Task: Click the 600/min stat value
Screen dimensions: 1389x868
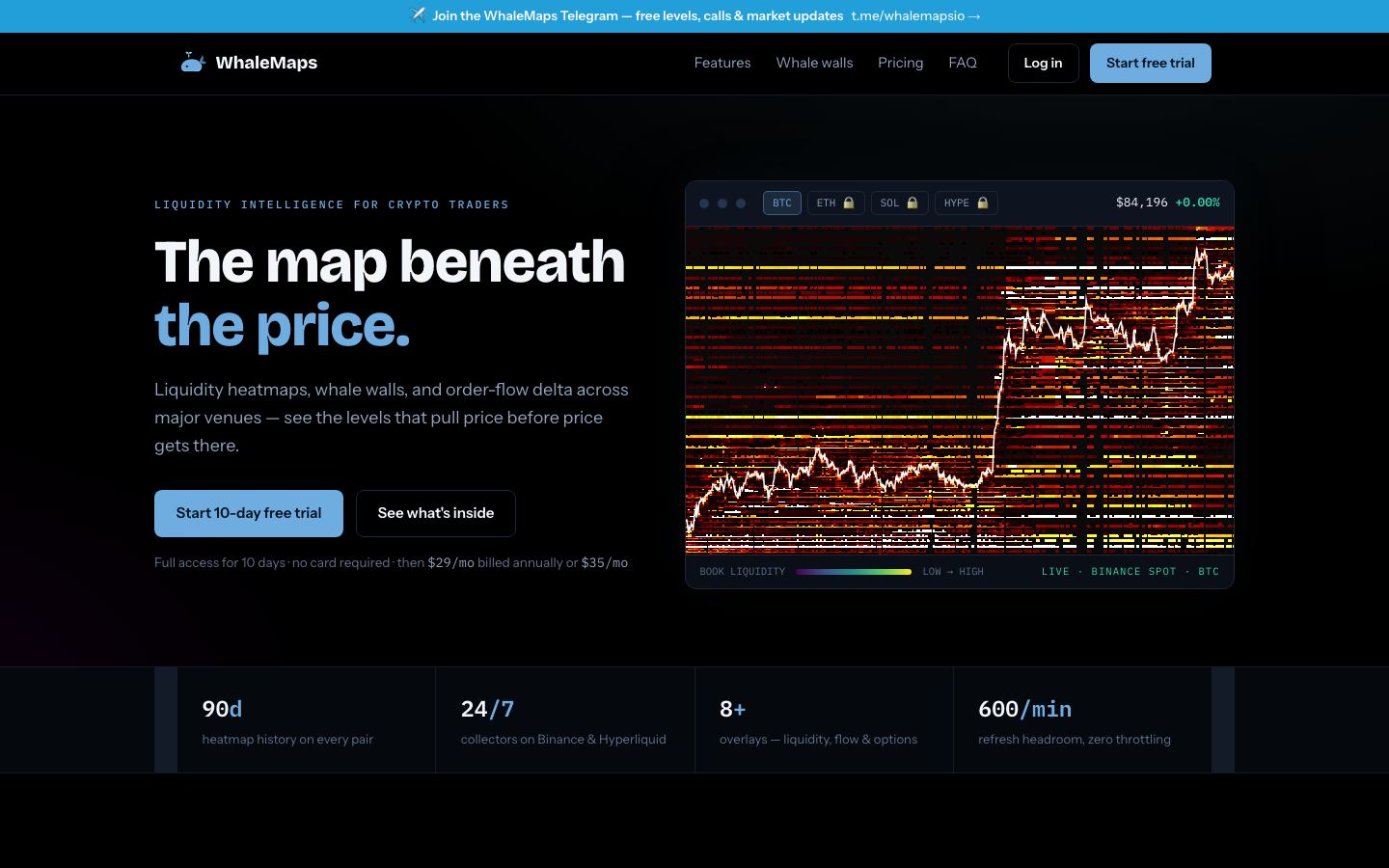Action: [1024, 709]
